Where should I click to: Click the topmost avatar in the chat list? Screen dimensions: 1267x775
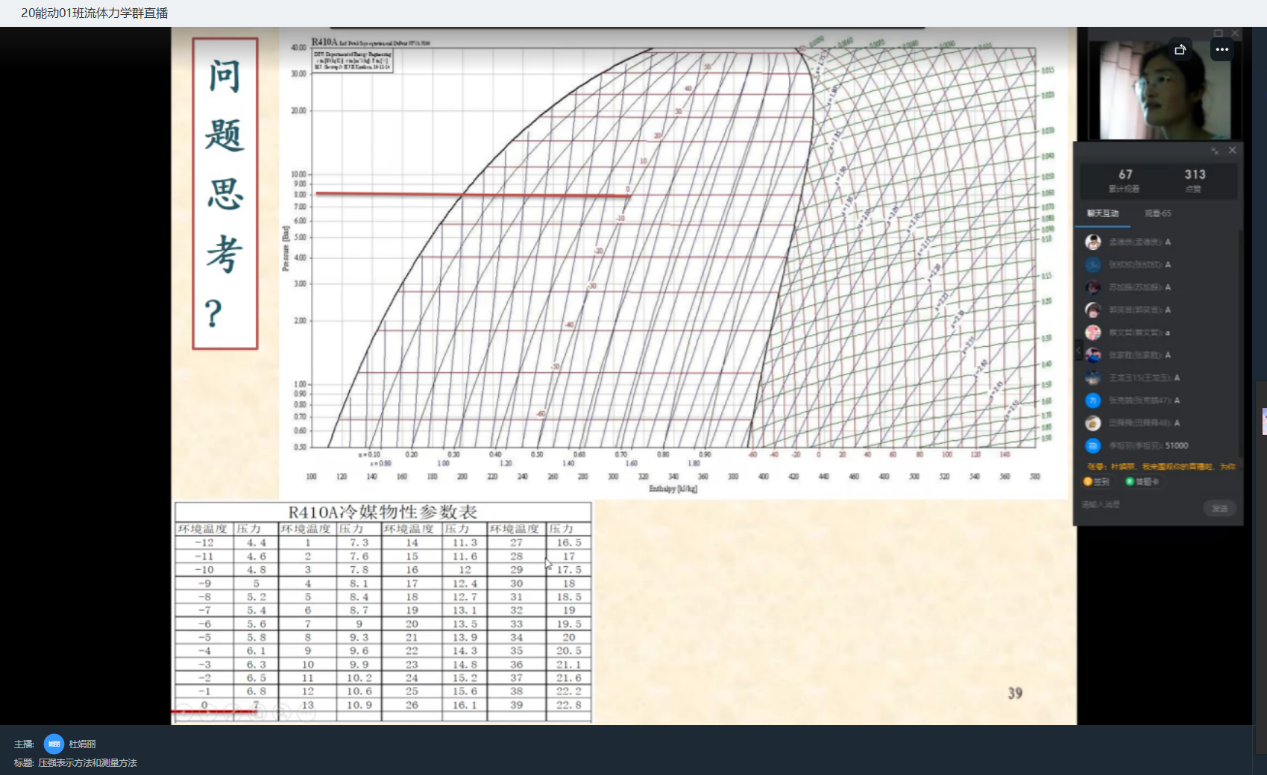[x=1094, y=242]
